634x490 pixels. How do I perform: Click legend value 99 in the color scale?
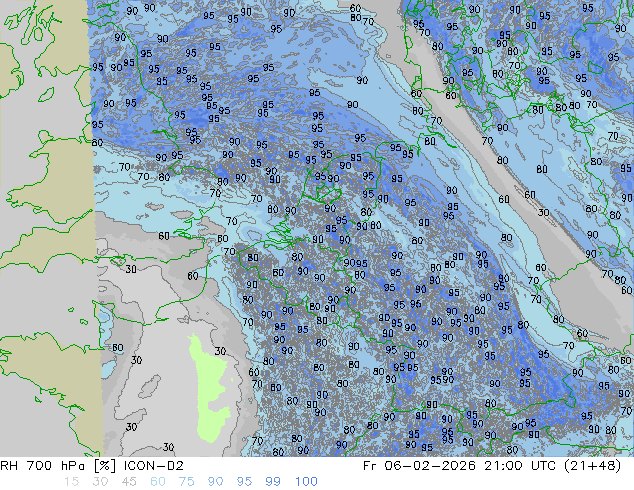coord(273,482)
